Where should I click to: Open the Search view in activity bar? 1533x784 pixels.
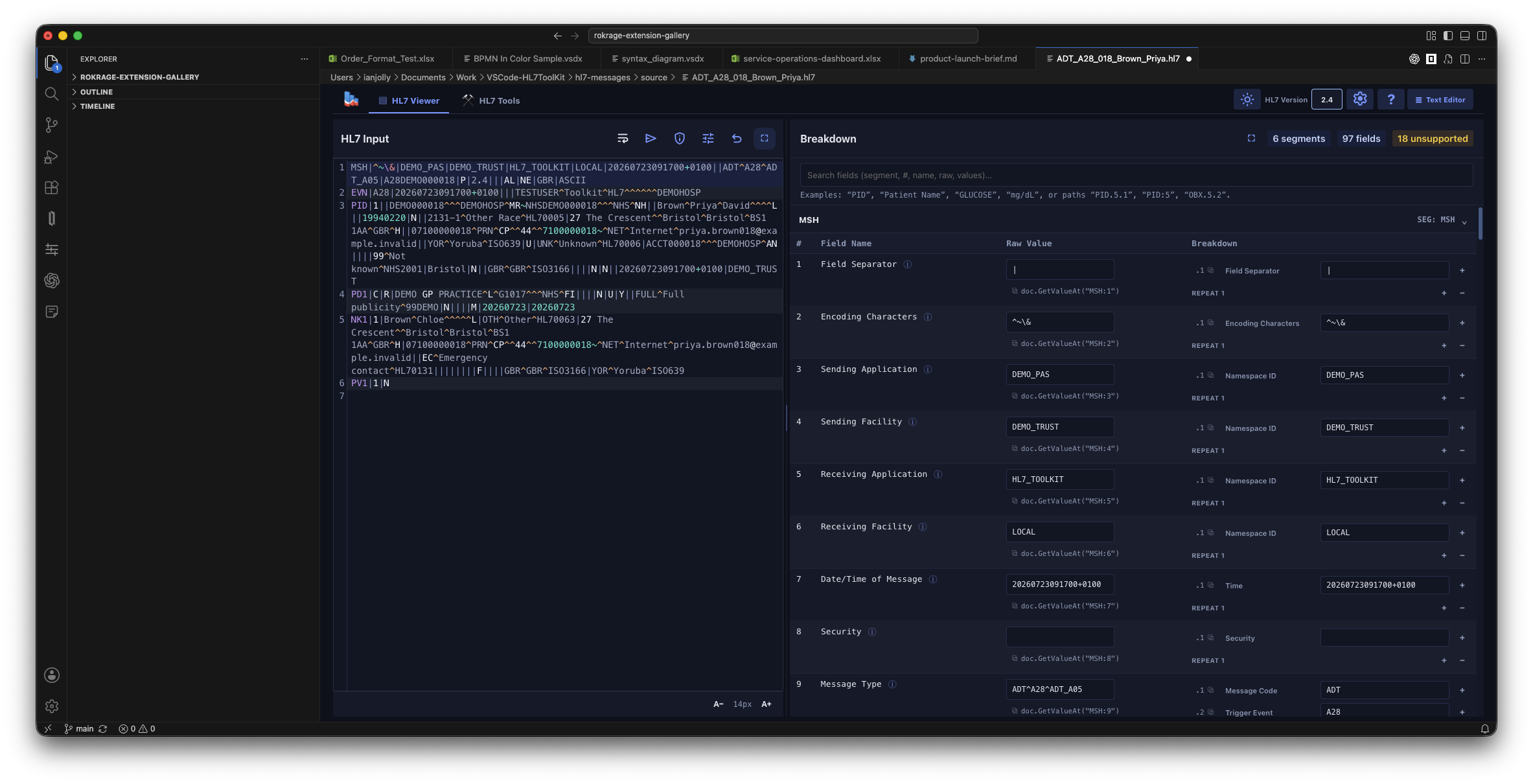point(52,94)
